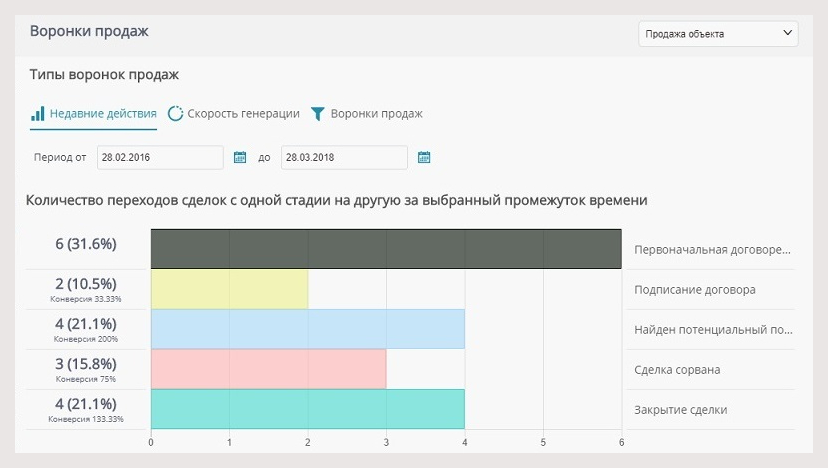Image resolution: width=828 pixels, height=468 pixels.
Task: Click the pink Сделка сорвана bar
Action: tap(268, 369)
